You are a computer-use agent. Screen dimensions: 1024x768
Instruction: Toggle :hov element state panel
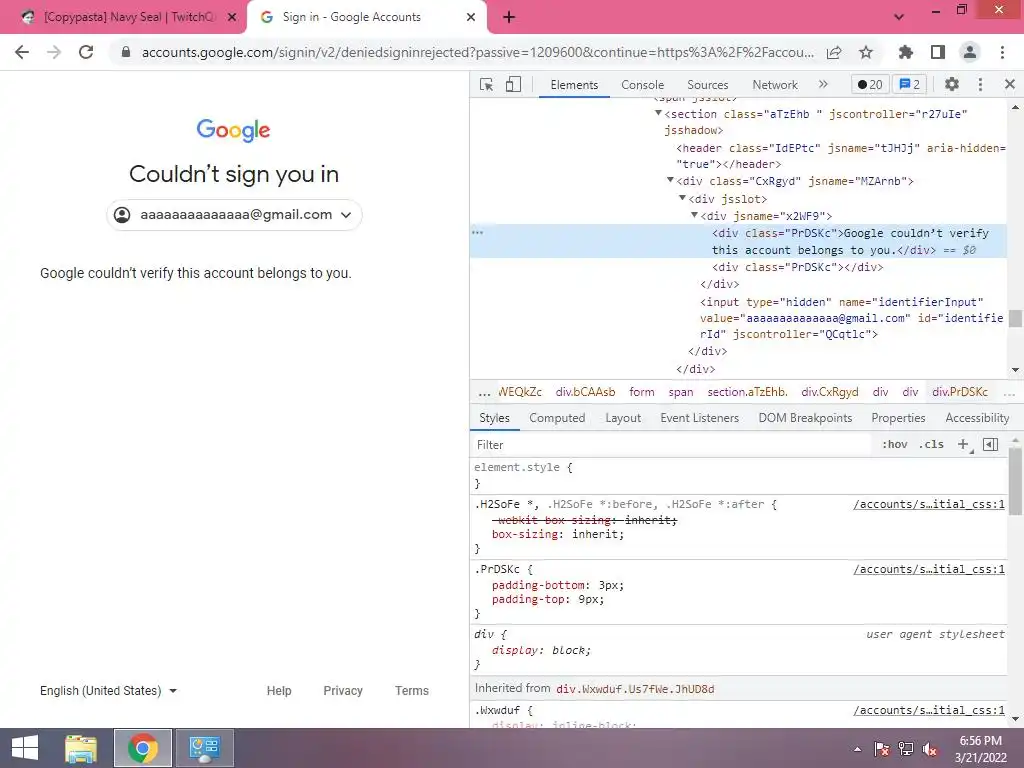tap(894, 445)
